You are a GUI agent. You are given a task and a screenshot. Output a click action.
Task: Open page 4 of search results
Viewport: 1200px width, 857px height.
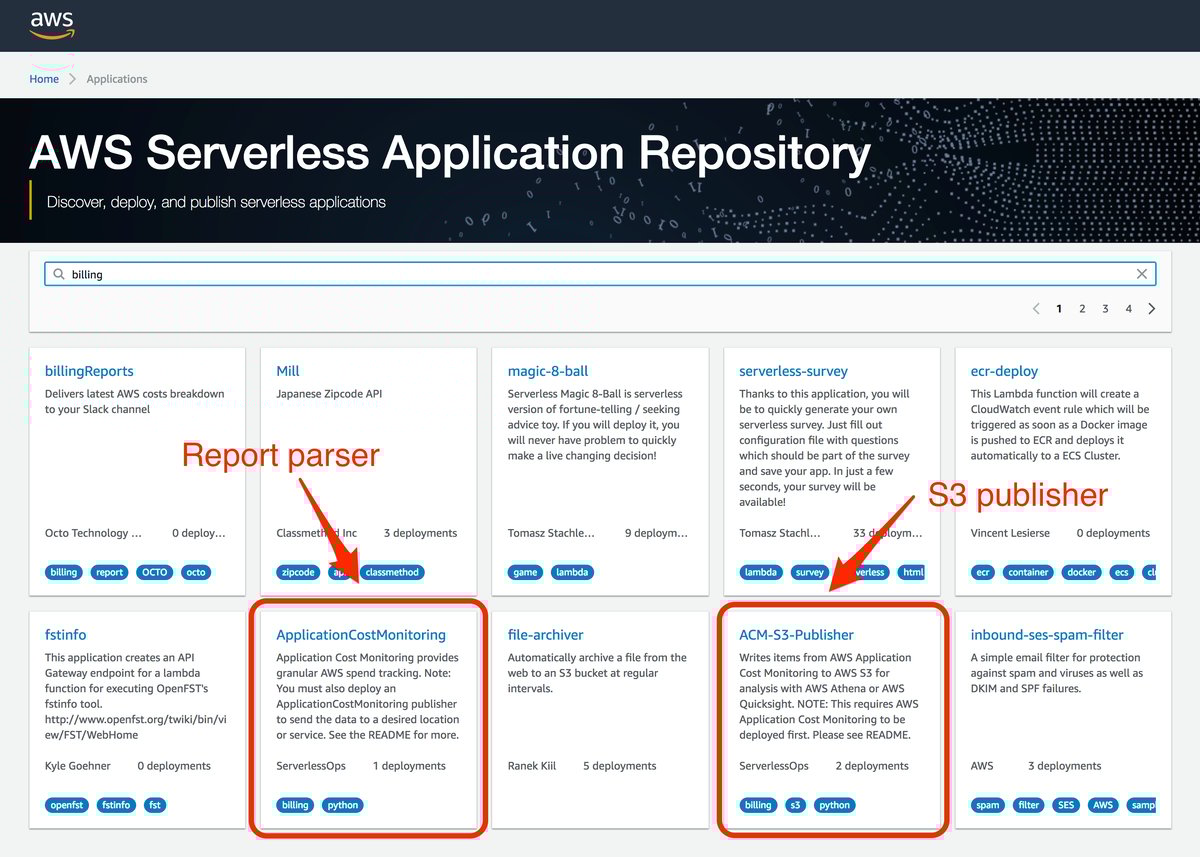coord(1128,309)
